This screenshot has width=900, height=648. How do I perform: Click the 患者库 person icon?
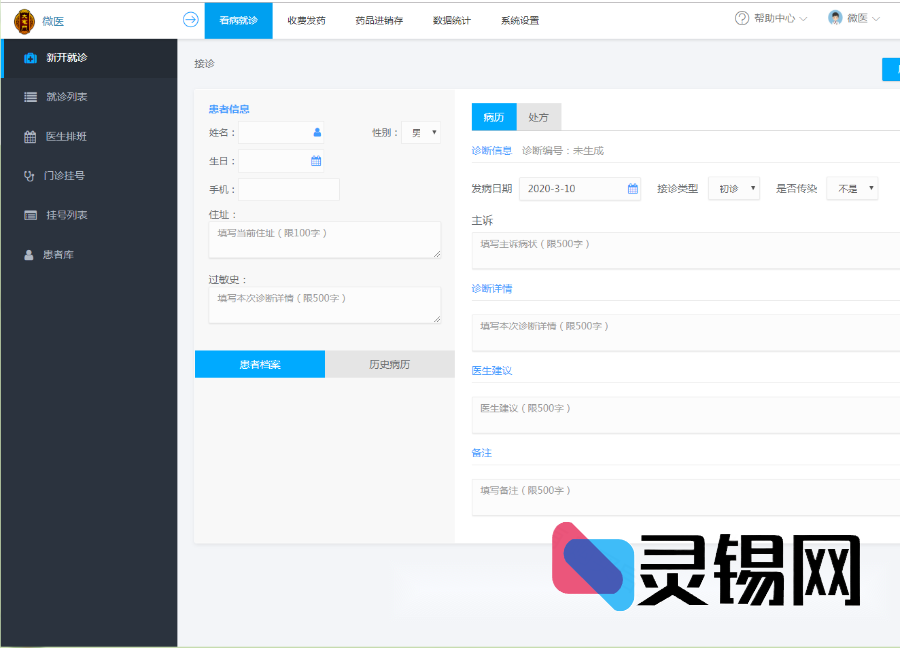point(29,255)
